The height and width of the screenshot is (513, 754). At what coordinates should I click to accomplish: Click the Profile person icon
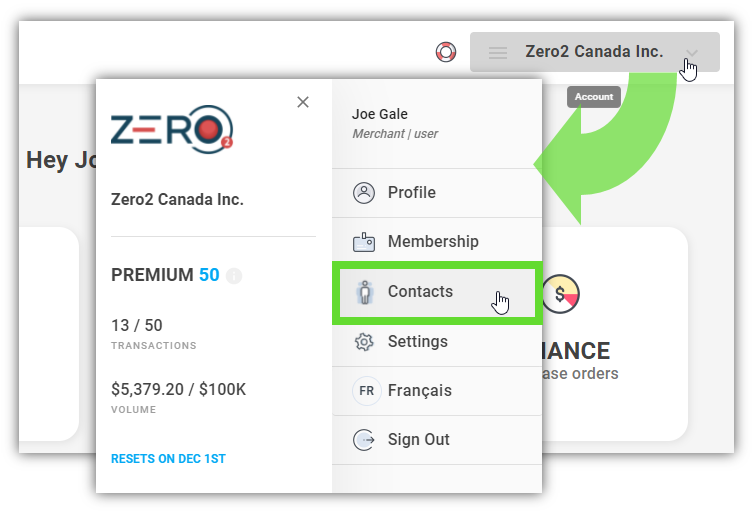[364, 193]
